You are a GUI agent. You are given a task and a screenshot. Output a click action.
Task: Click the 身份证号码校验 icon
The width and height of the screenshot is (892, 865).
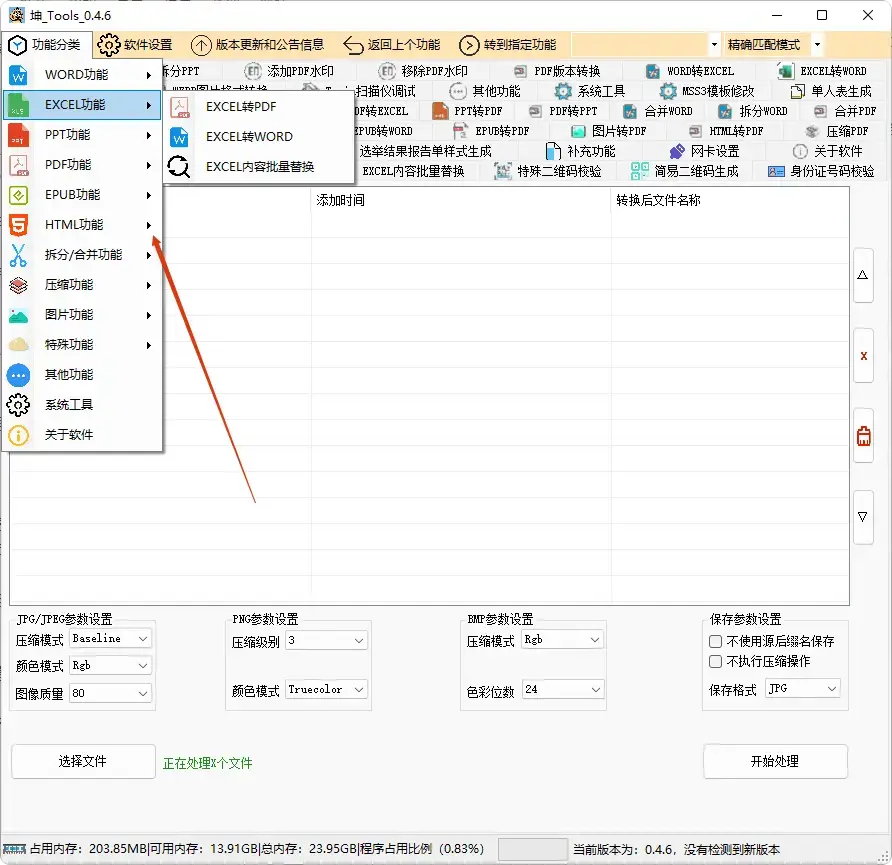pyautogui.click(x=824, y=171)
